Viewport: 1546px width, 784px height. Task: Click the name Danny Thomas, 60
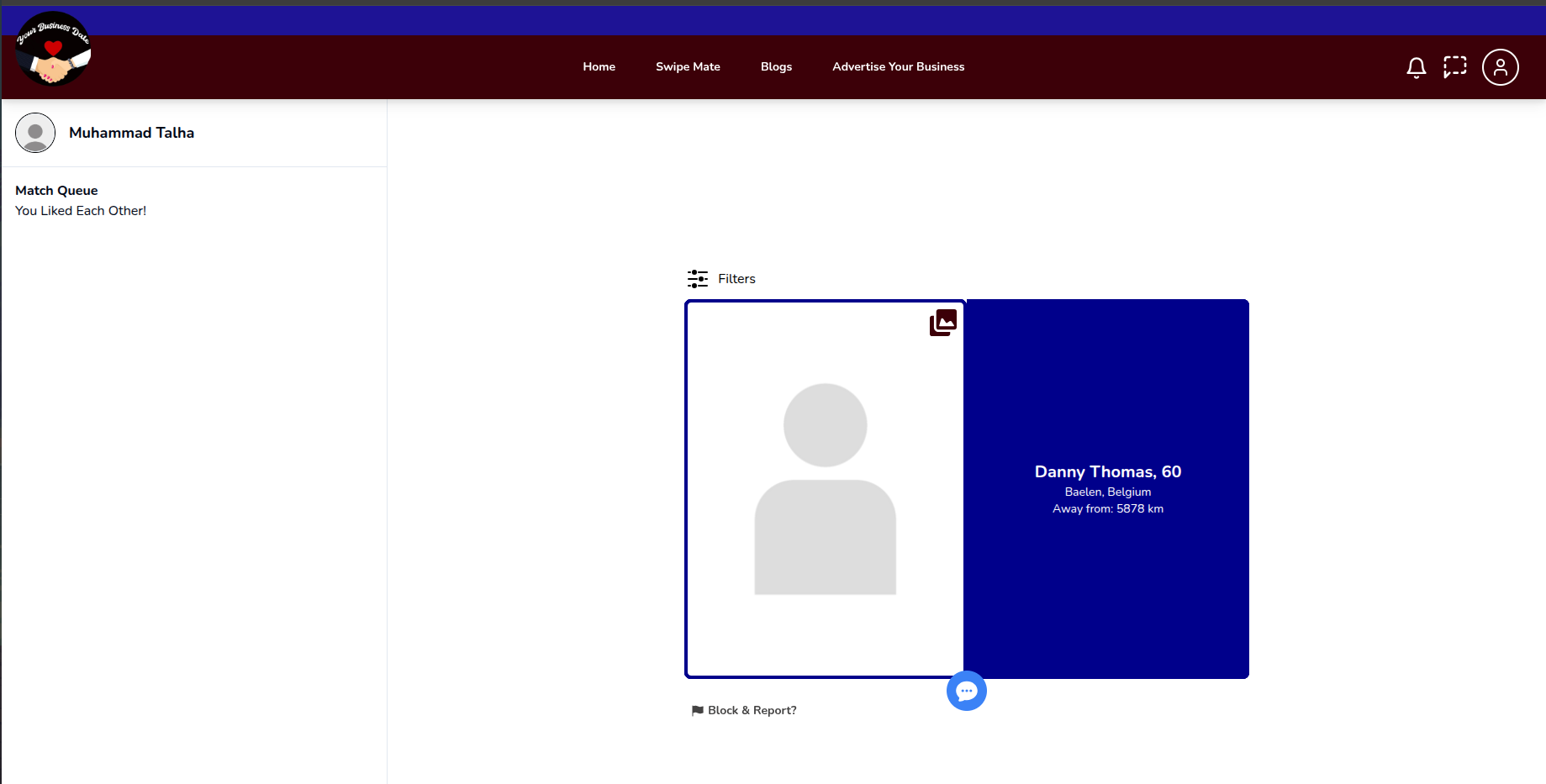point(1107,472)
